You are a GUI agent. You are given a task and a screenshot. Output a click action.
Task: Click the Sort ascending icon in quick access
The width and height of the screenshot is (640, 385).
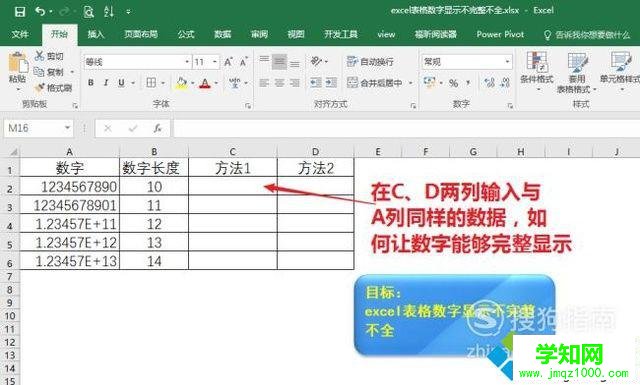pyautogui.click(x=109, y=11)
